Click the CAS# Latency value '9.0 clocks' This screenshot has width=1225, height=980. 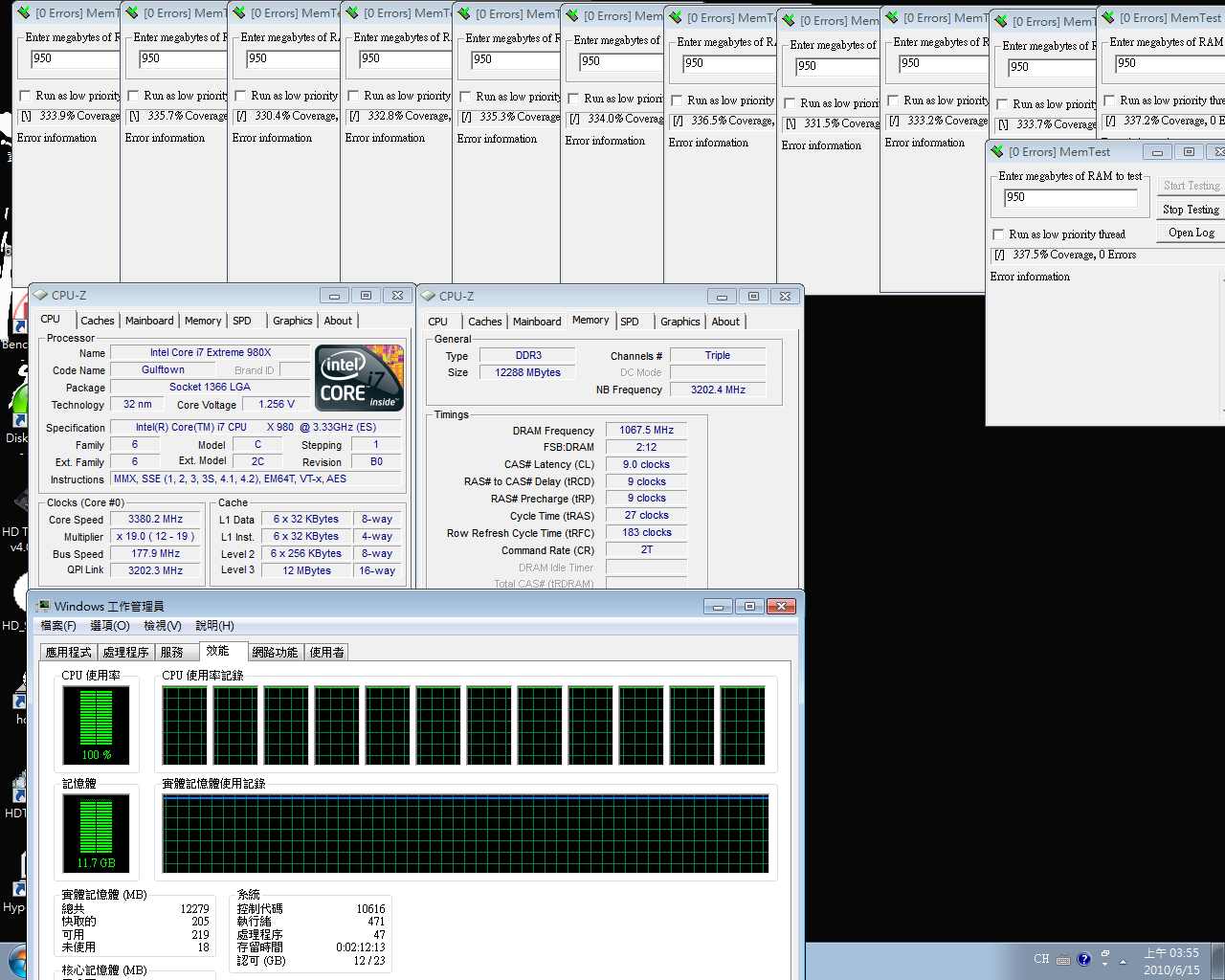646,464
